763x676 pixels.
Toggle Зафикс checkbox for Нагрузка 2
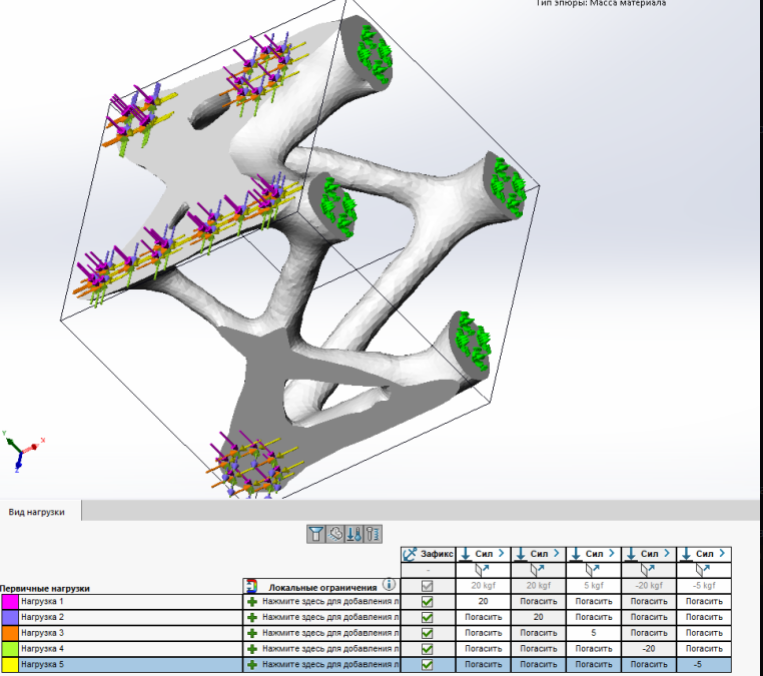(x=427, y=618)
